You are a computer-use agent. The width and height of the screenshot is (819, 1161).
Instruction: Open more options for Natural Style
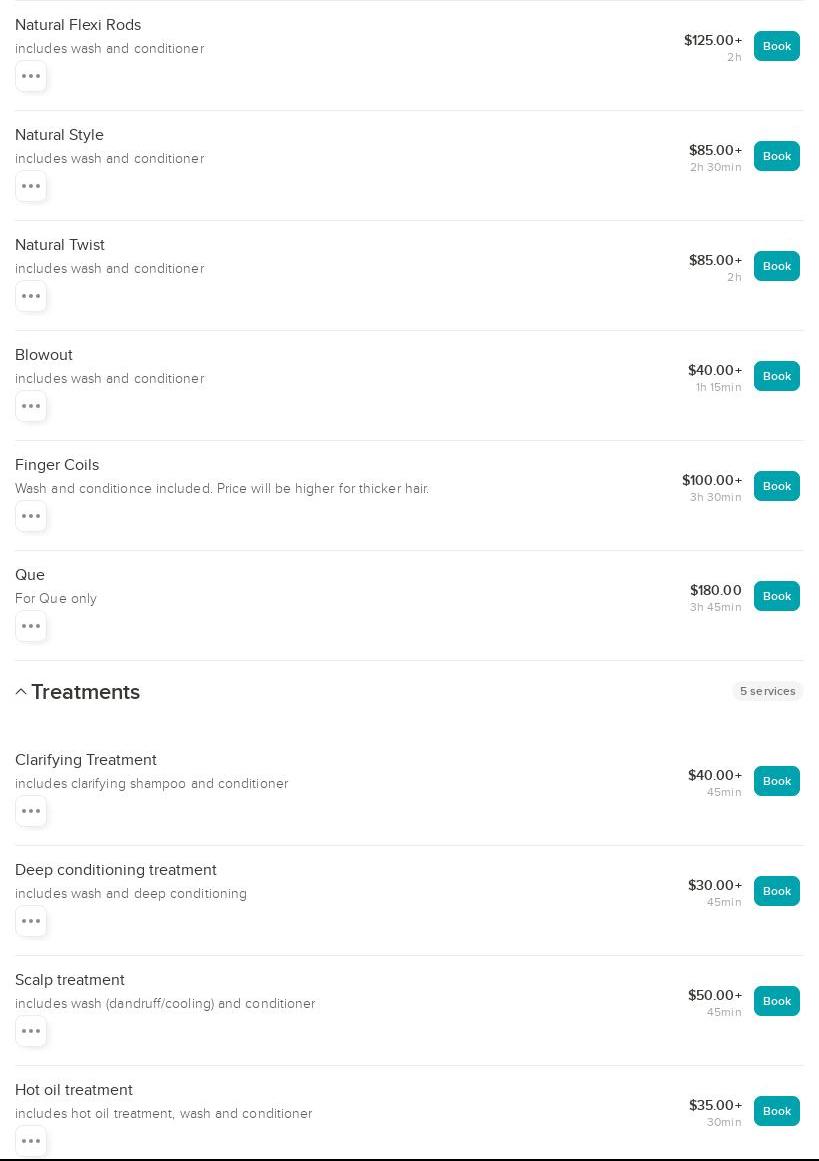point(31,187)
